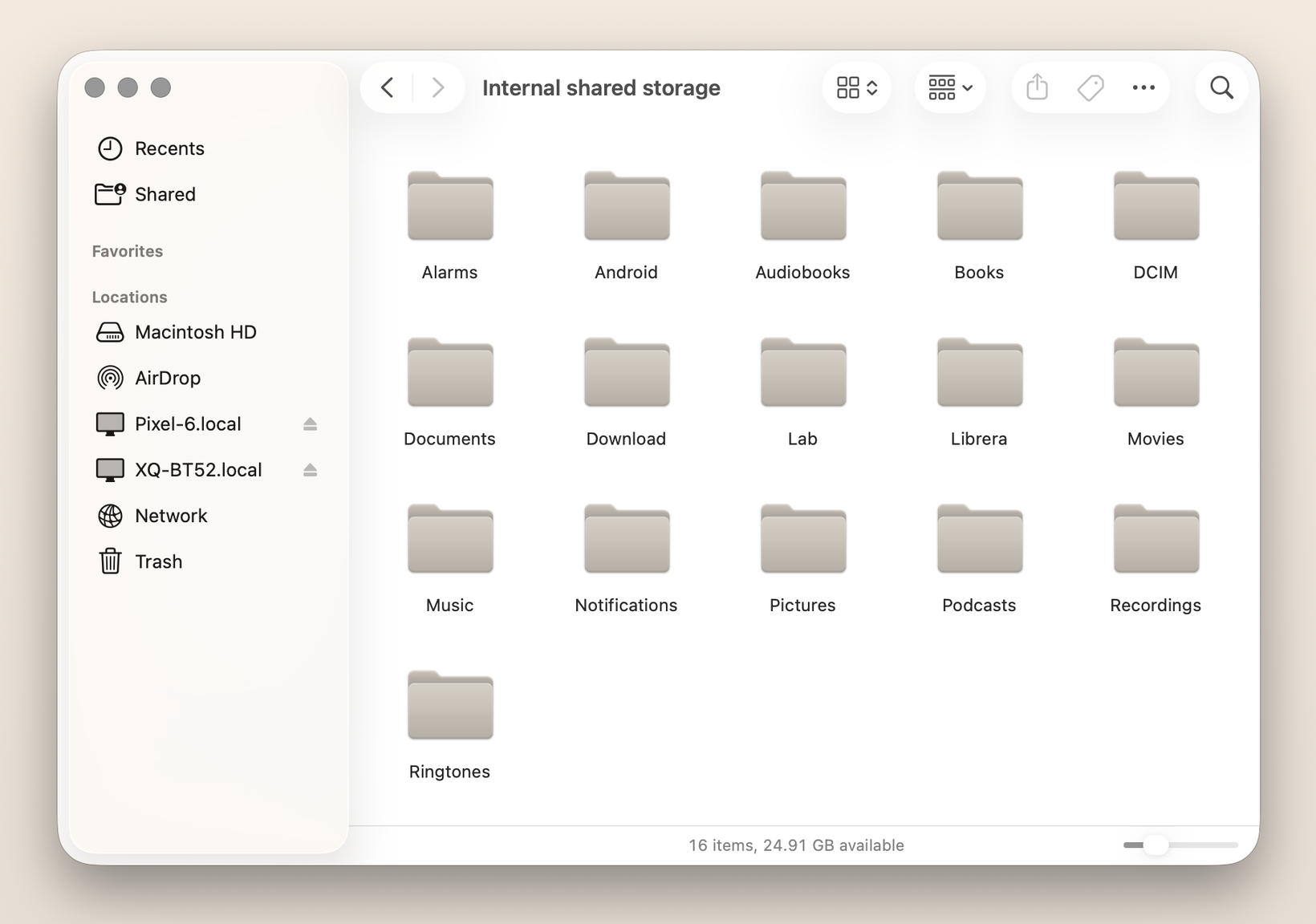Open the group-by options dropdown
Image resolution: width=1316 pixels, height=924 pixels.
click(x=950, y=87)
